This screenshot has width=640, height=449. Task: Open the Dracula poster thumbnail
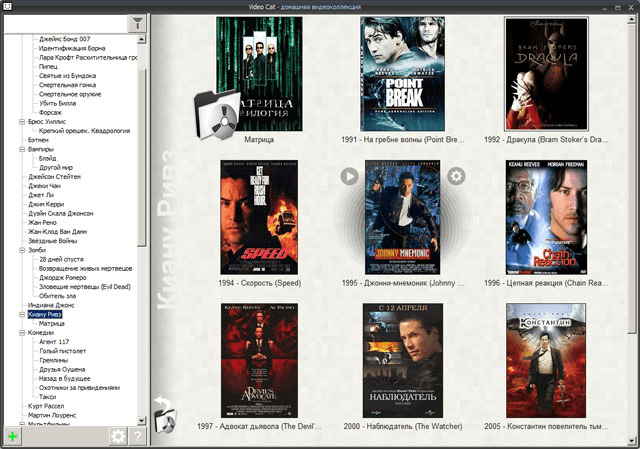click(546, 74)
